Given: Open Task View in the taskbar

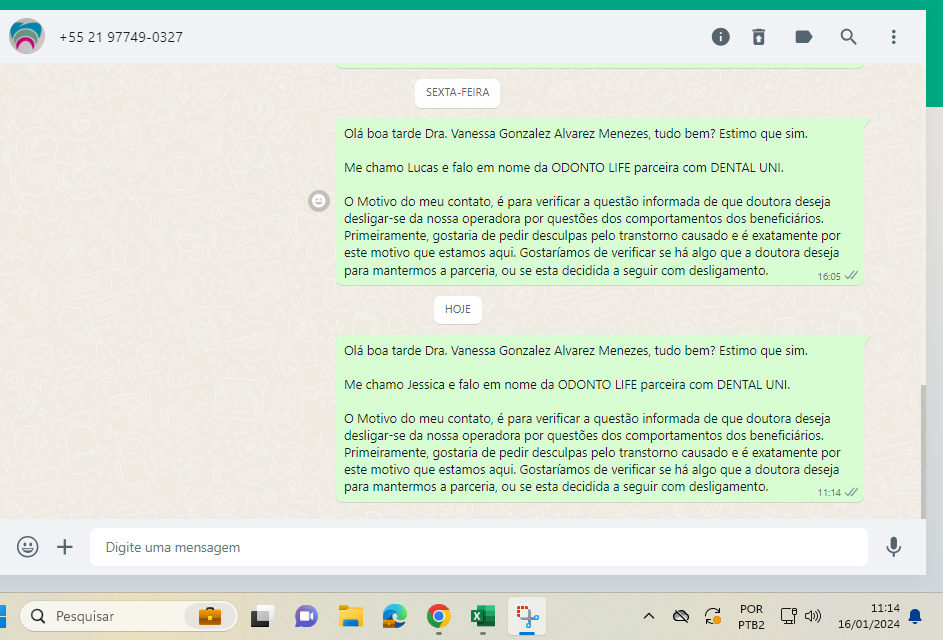Looking at the screenshot, I should [x=262, y=616].
